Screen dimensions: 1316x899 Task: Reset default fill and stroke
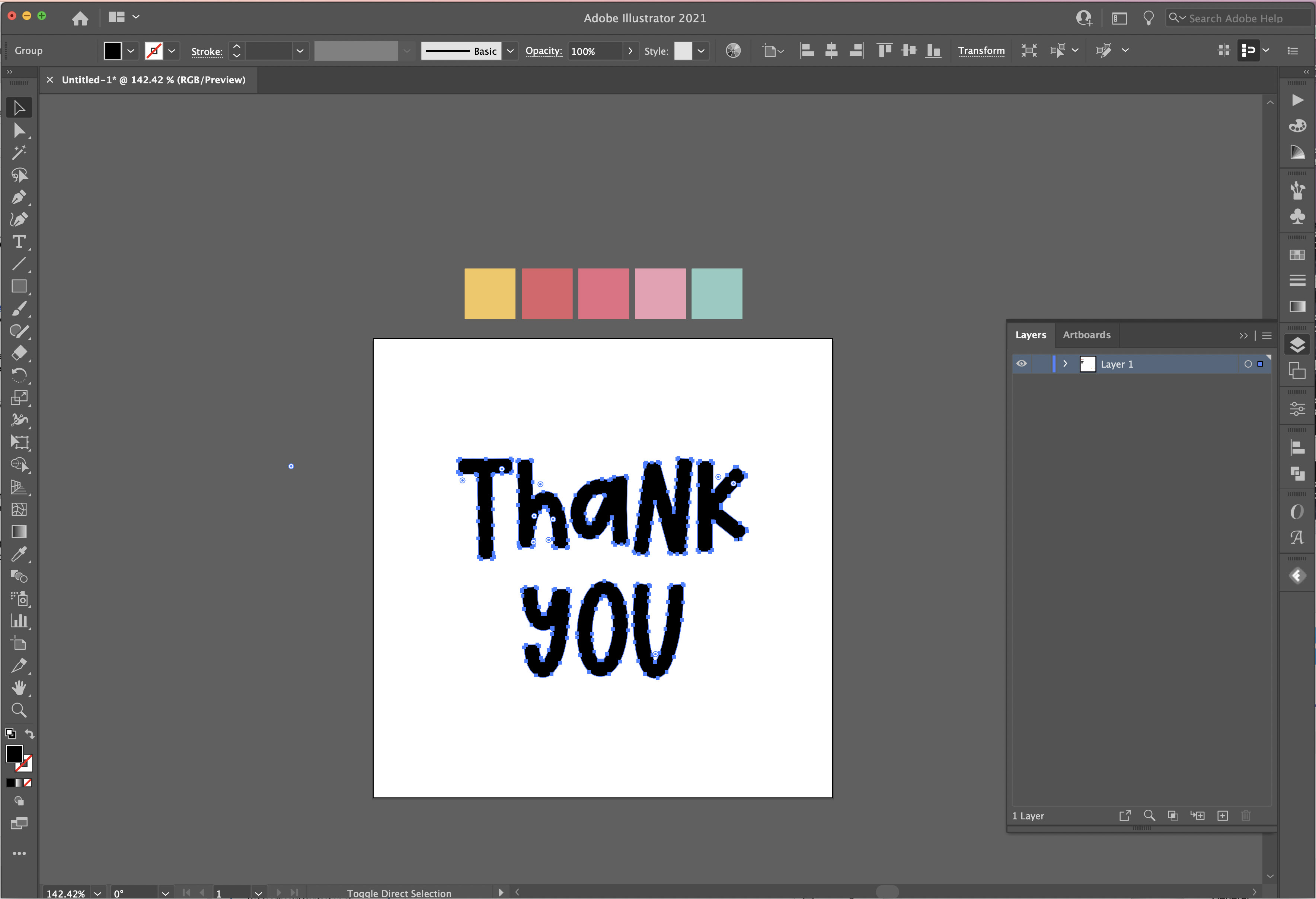click(10, 734)
